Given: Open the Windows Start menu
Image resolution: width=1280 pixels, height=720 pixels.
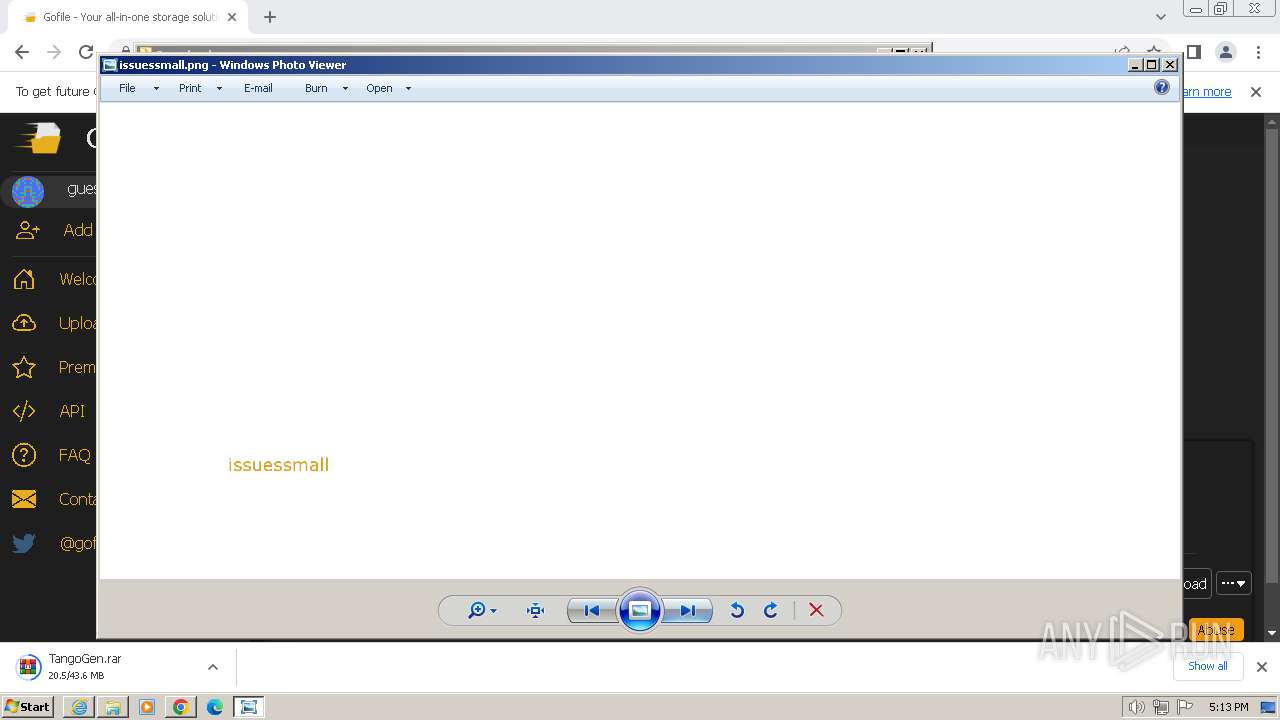Looking at the screenshot, I should coord(27,707).
